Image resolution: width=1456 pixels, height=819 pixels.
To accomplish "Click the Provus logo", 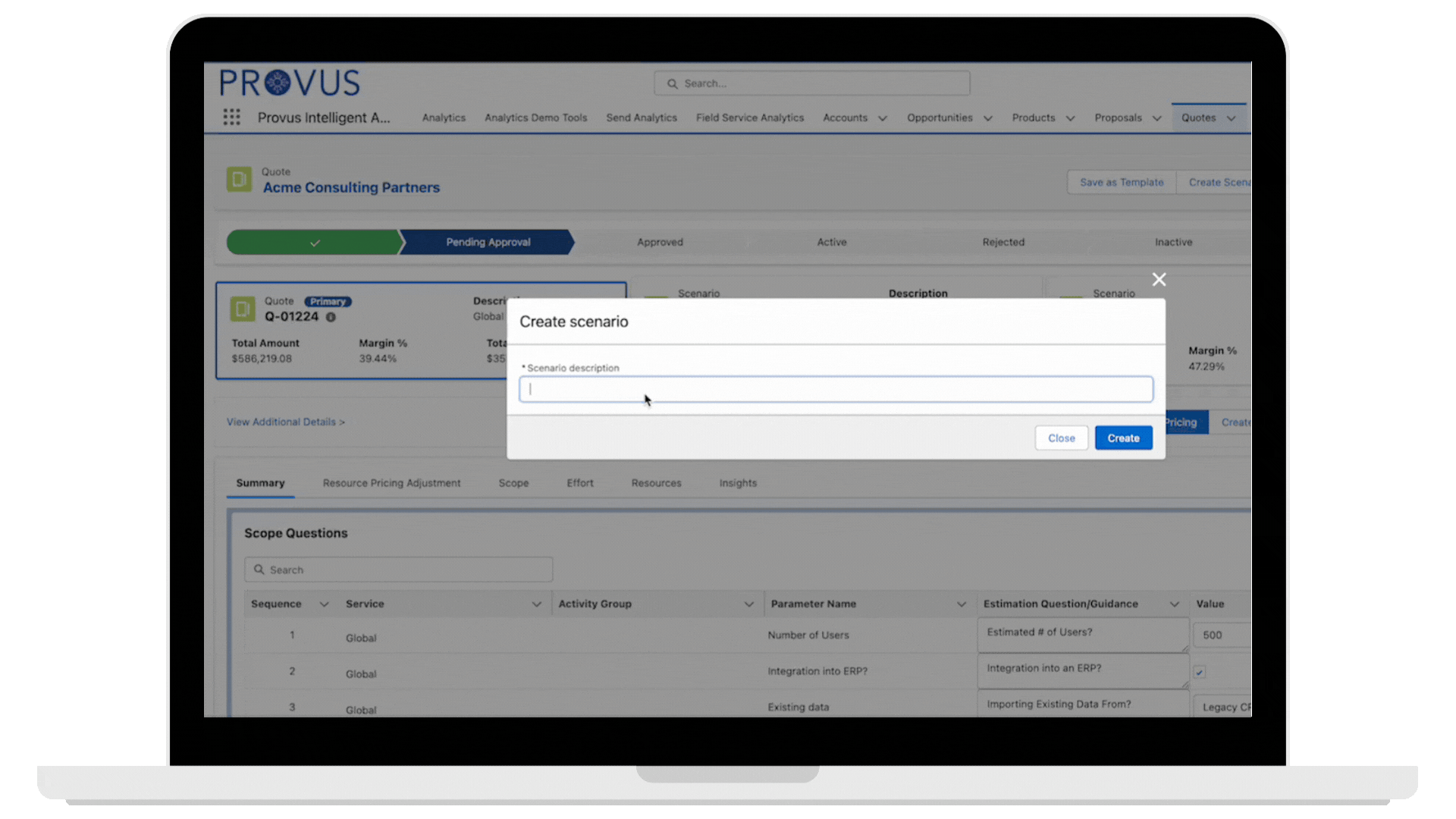I will coord(290,83).
